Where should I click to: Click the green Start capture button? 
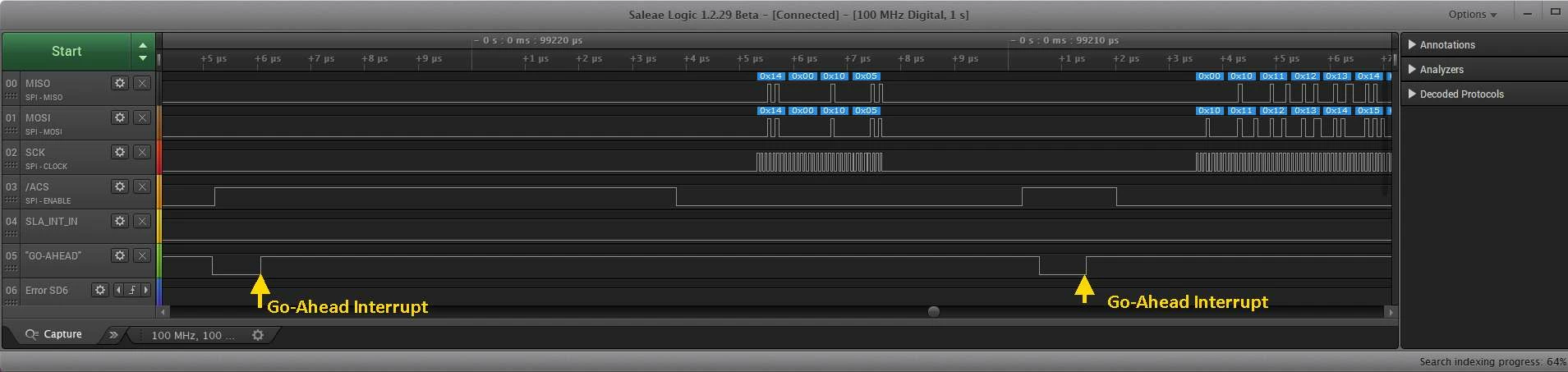(x=66, y=51)
